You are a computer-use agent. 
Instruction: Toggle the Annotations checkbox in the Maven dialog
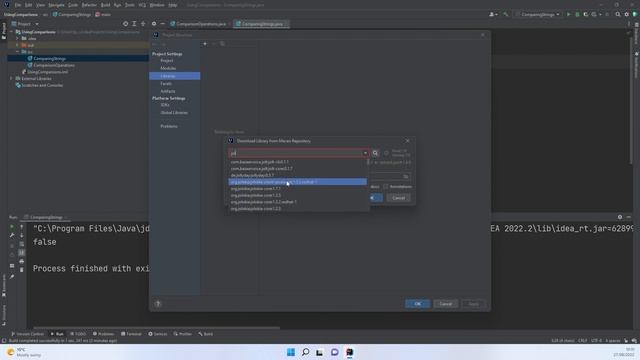385,187
